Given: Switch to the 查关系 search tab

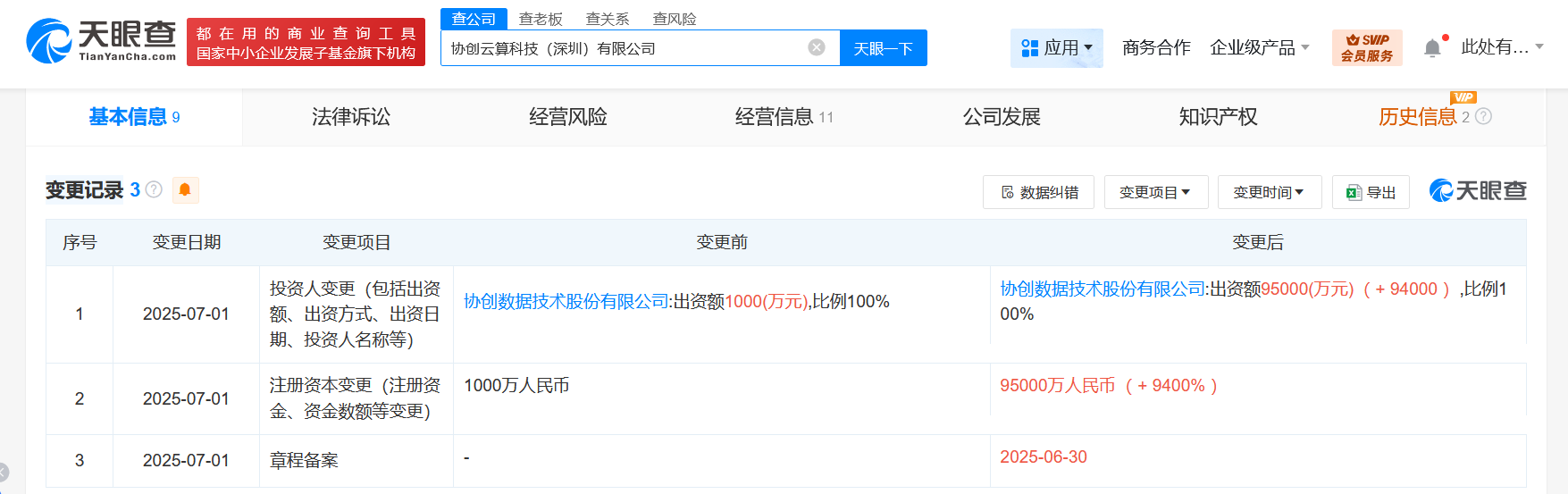Looking at the screenshot, I should (608, 19).
